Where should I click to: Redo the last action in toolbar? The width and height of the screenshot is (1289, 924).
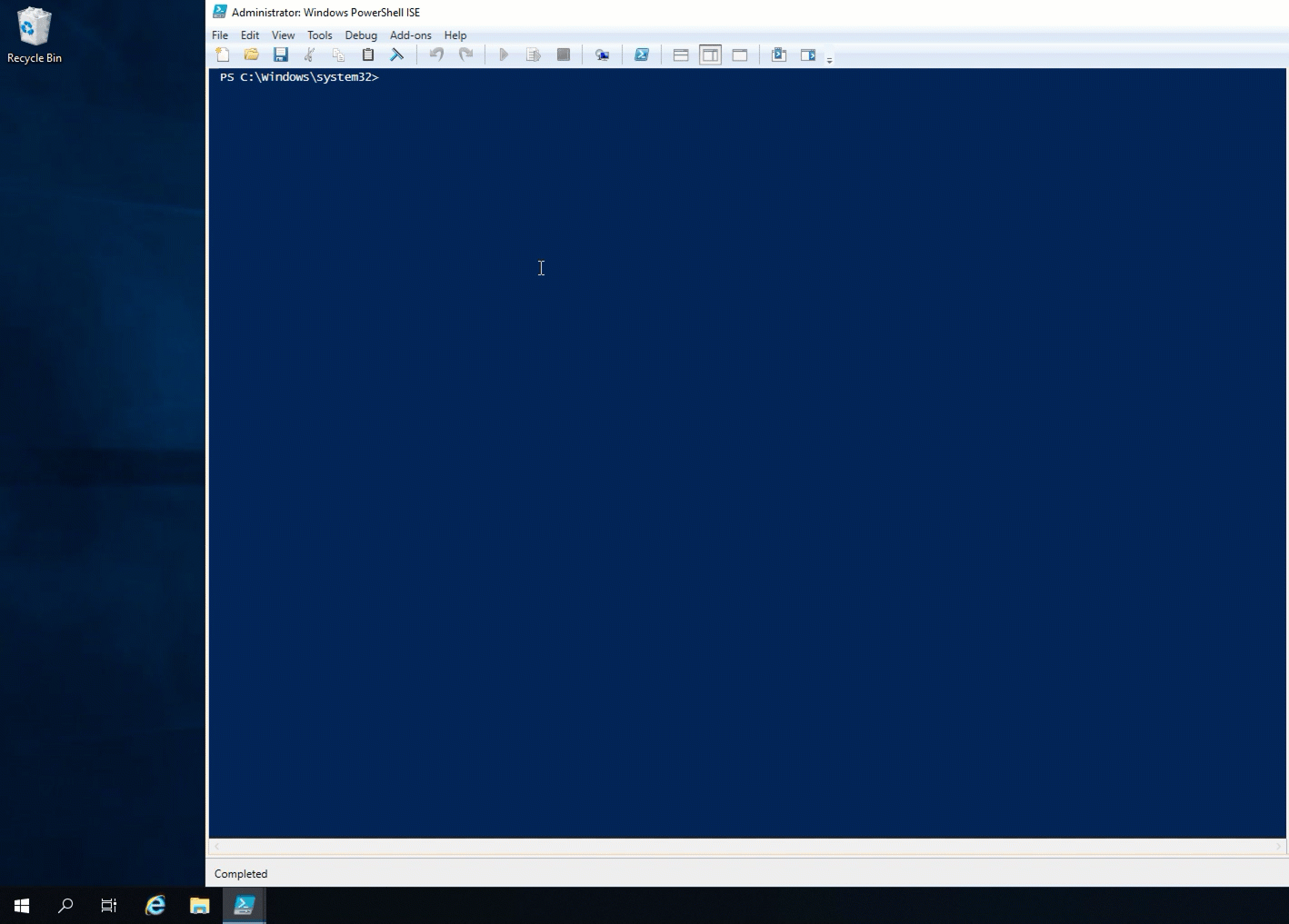[x=466, y=55]
